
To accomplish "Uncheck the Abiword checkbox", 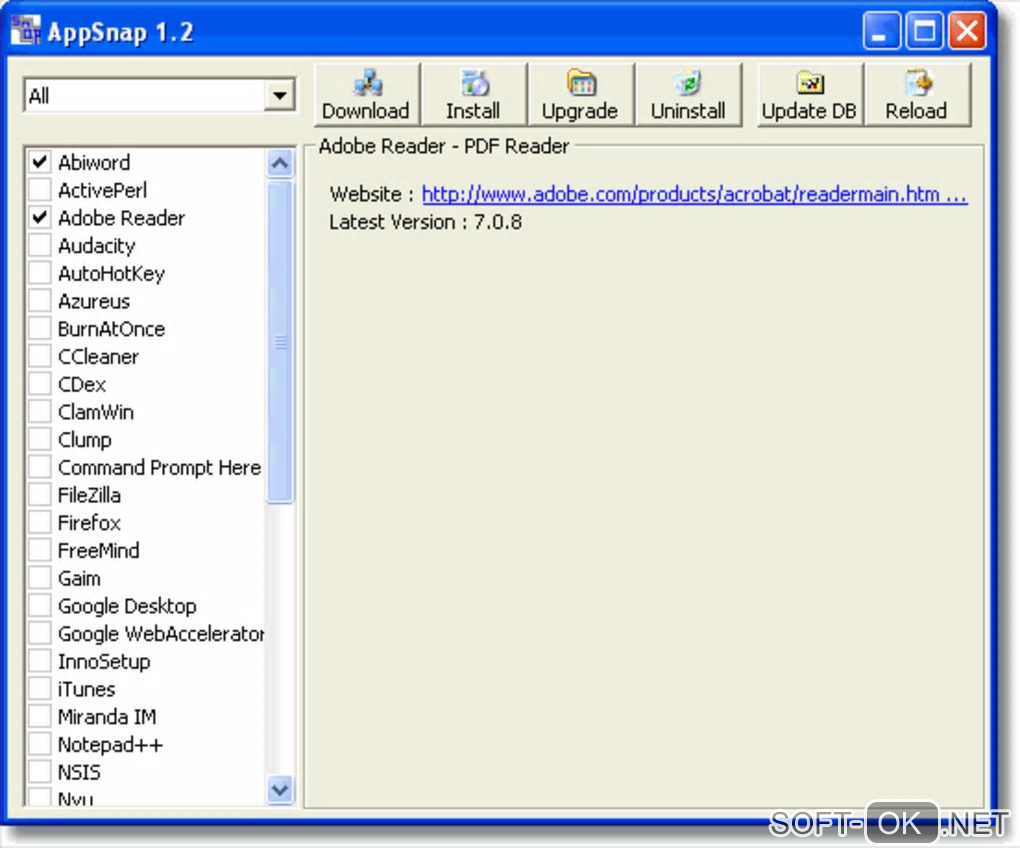I will (40, 161).
